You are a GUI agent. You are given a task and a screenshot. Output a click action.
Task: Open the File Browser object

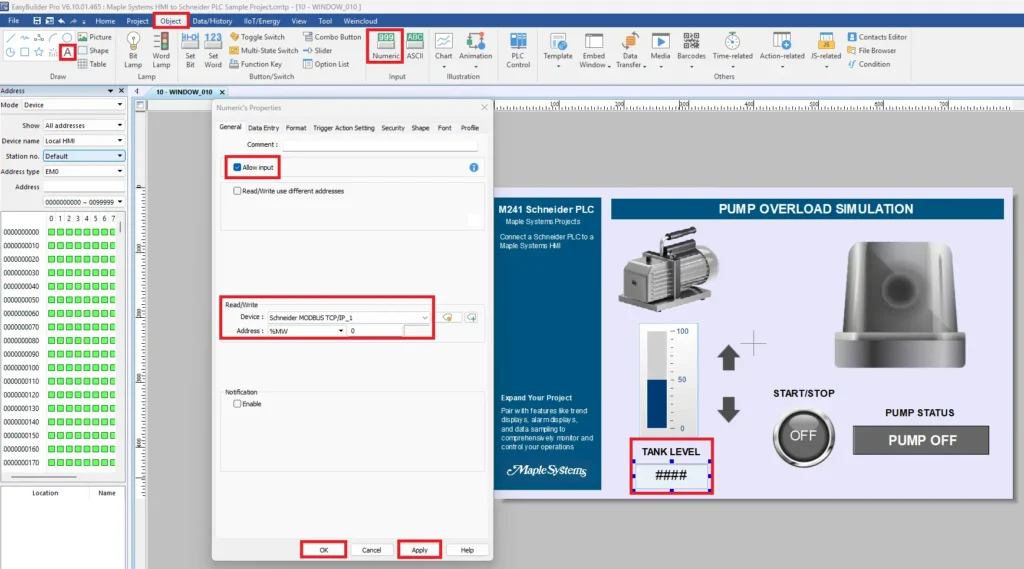(871, 50)
